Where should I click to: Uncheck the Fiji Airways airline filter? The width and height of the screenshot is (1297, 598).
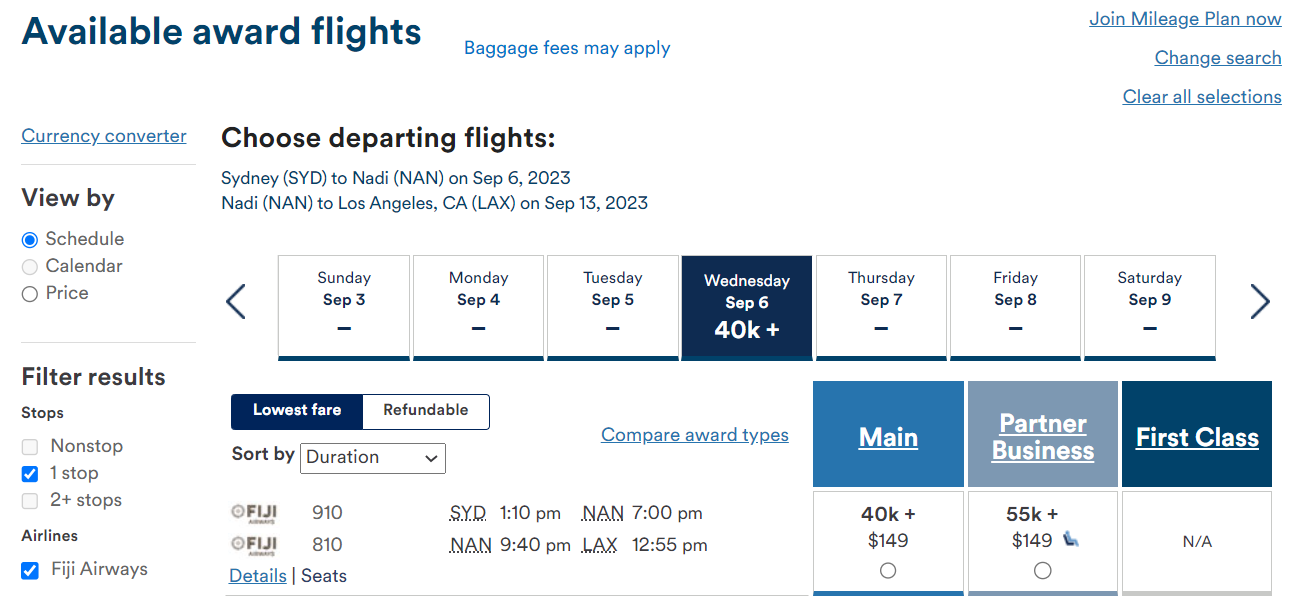tap(29, 570)
